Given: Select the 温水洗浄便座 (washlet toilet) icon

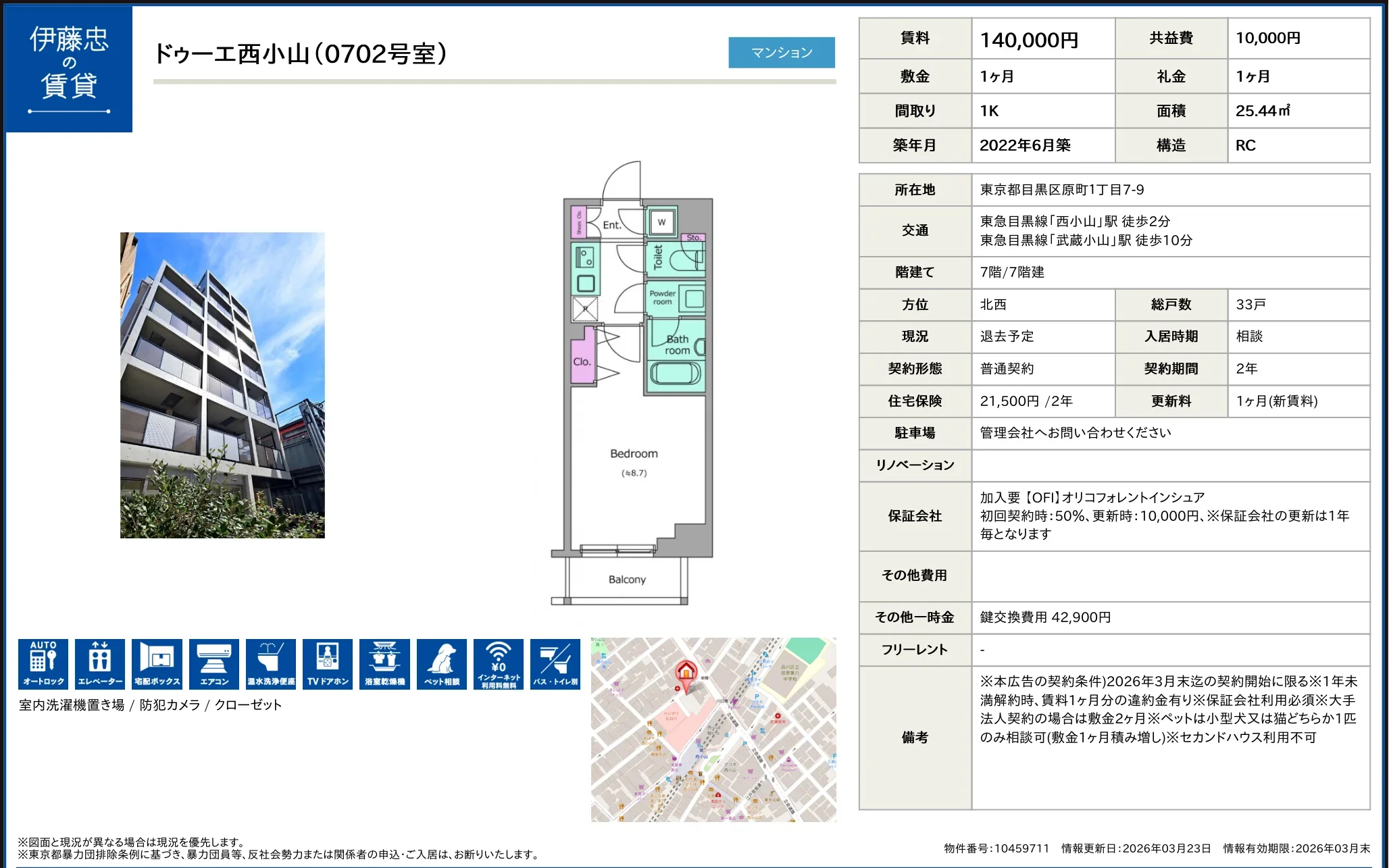Looking at the screenshot, I should coord(270,664).
